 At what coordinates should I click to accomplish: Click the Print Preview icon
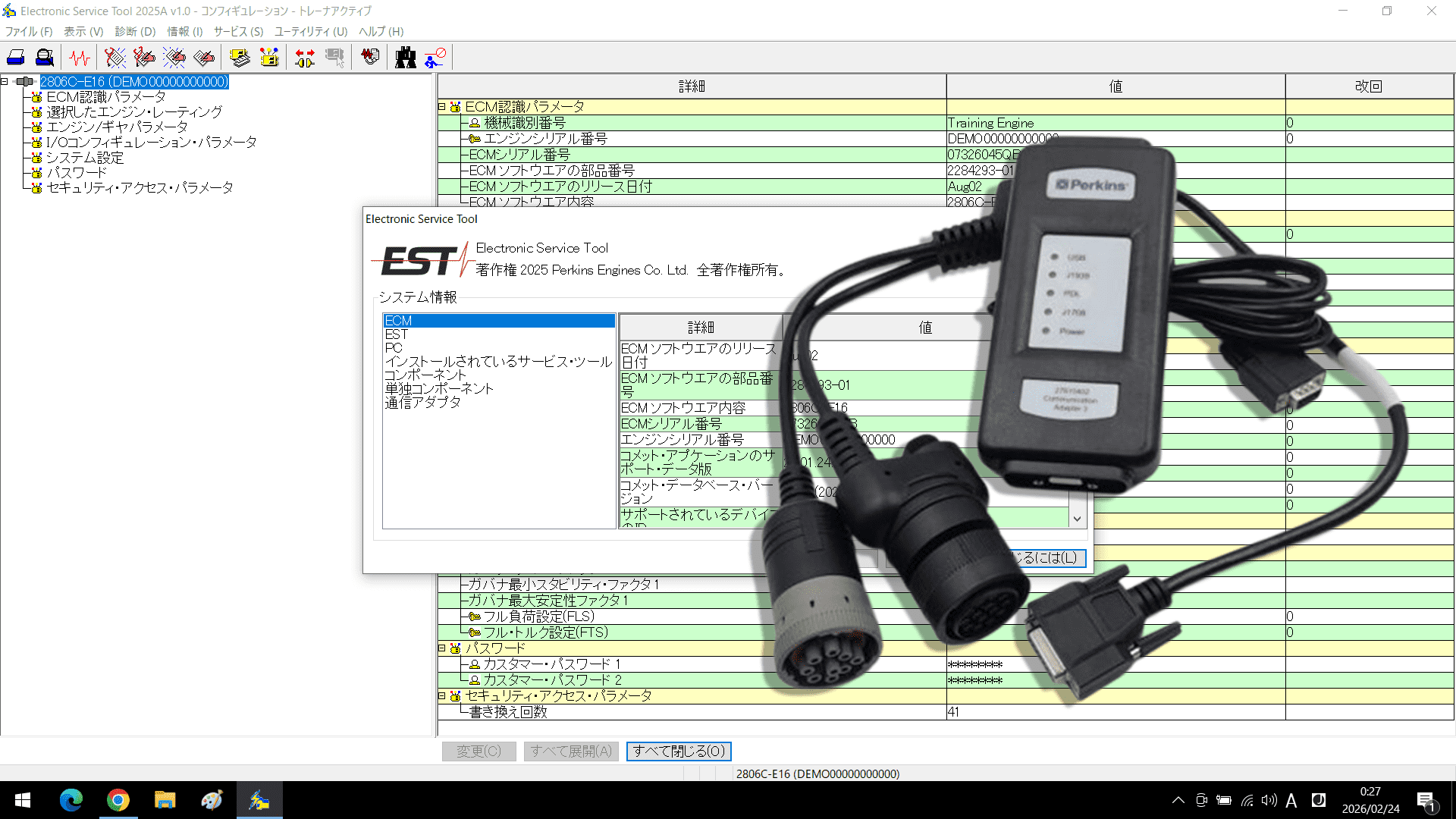point(45,58)
